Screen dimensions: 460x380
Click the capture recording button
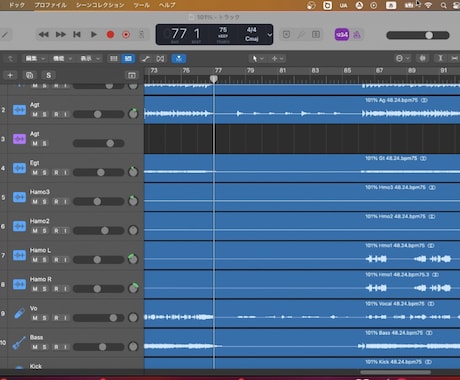[126, 35]
